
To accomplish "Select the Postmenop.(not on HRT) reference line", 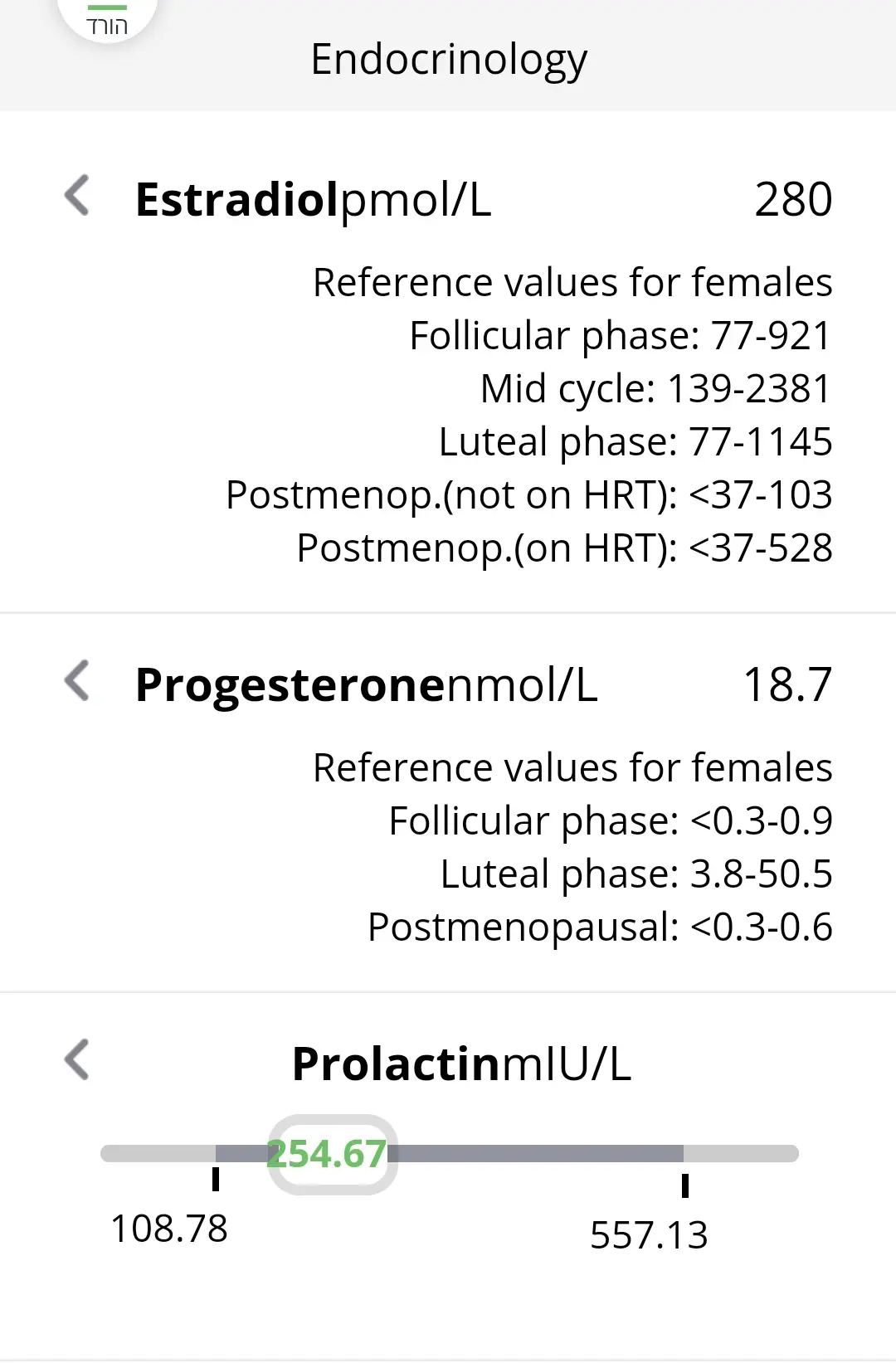I will (x=528, y=495).
